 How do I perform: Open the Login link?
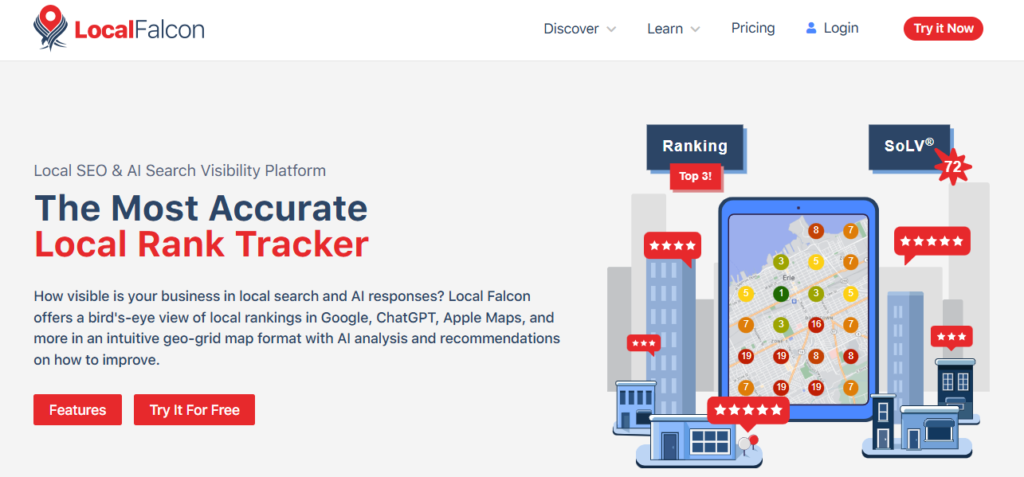pos(840,28)
